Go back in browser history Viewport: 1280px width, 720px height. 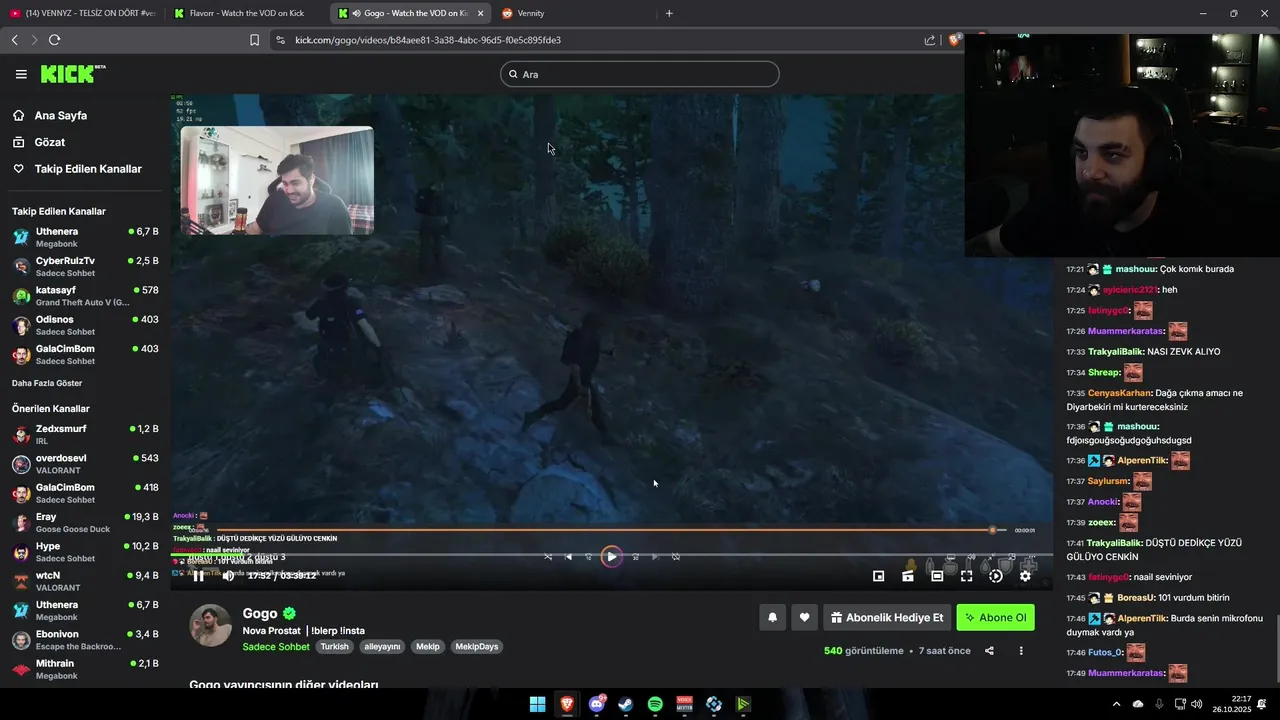coord(14,40)
